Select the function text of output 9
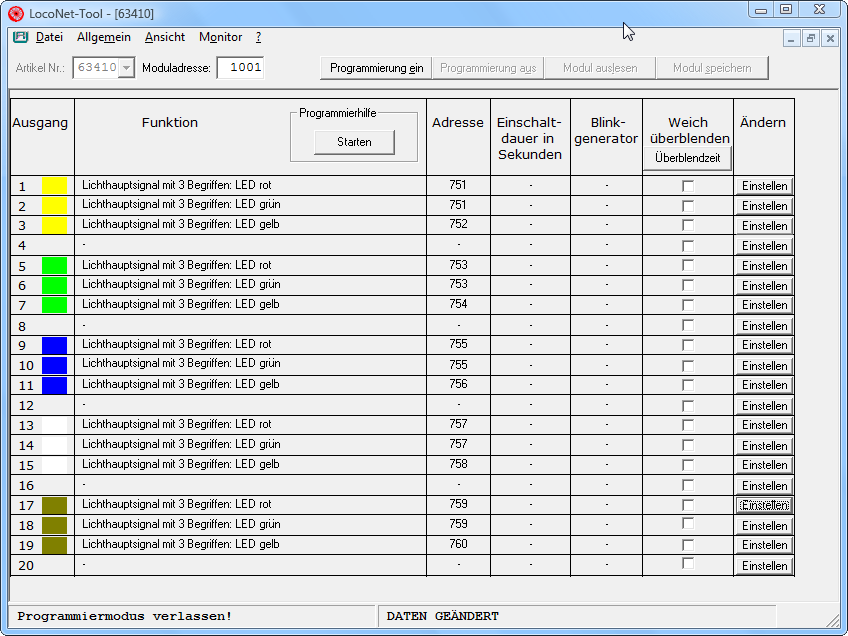Image resolution: width=848 pixels, height=636 pixels. coord(177,344)
